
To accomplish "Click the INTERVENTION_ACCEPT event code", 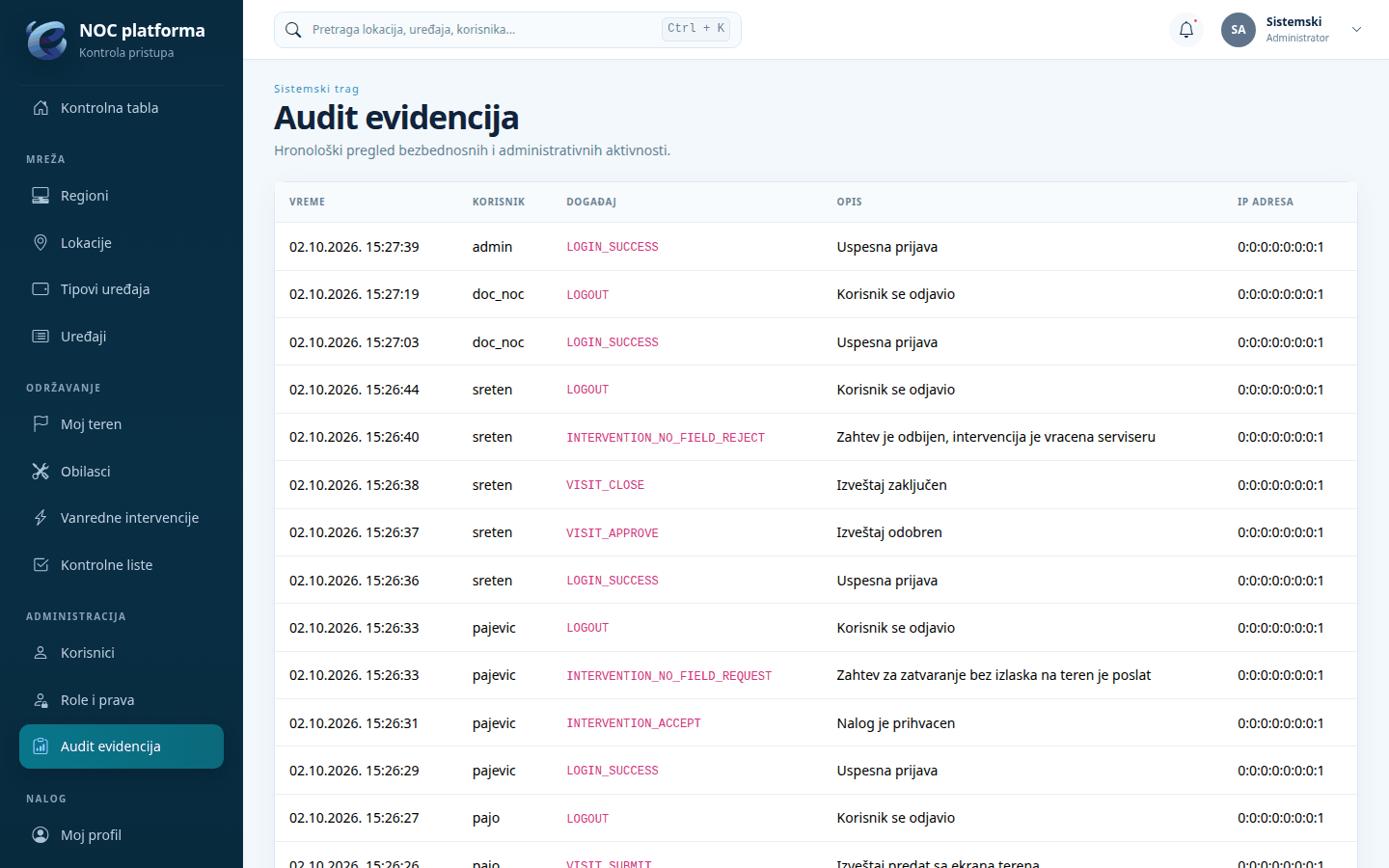I will tap(634, 723).
